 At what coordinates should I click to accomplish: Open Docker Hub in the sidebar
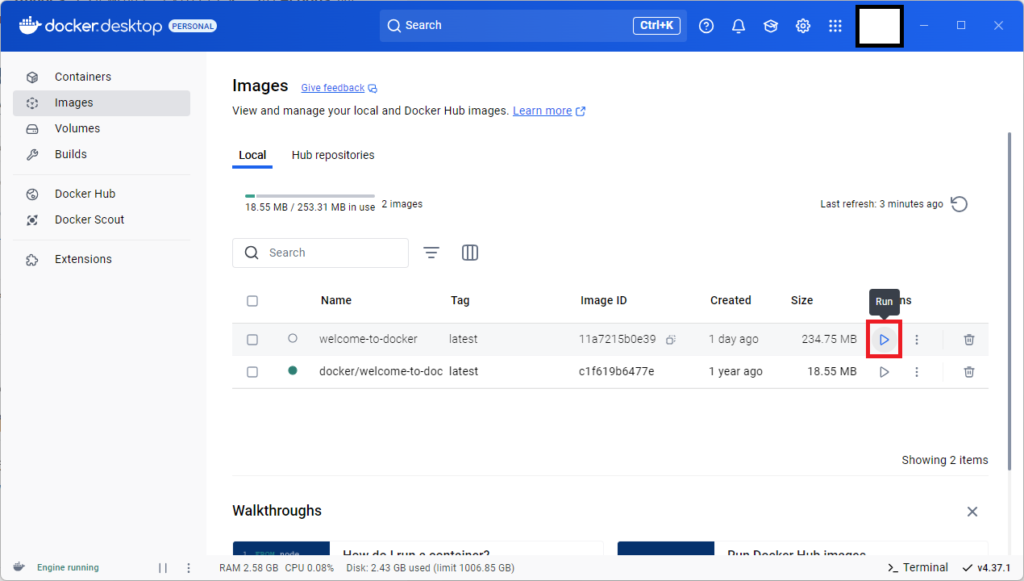click(101, 194)
